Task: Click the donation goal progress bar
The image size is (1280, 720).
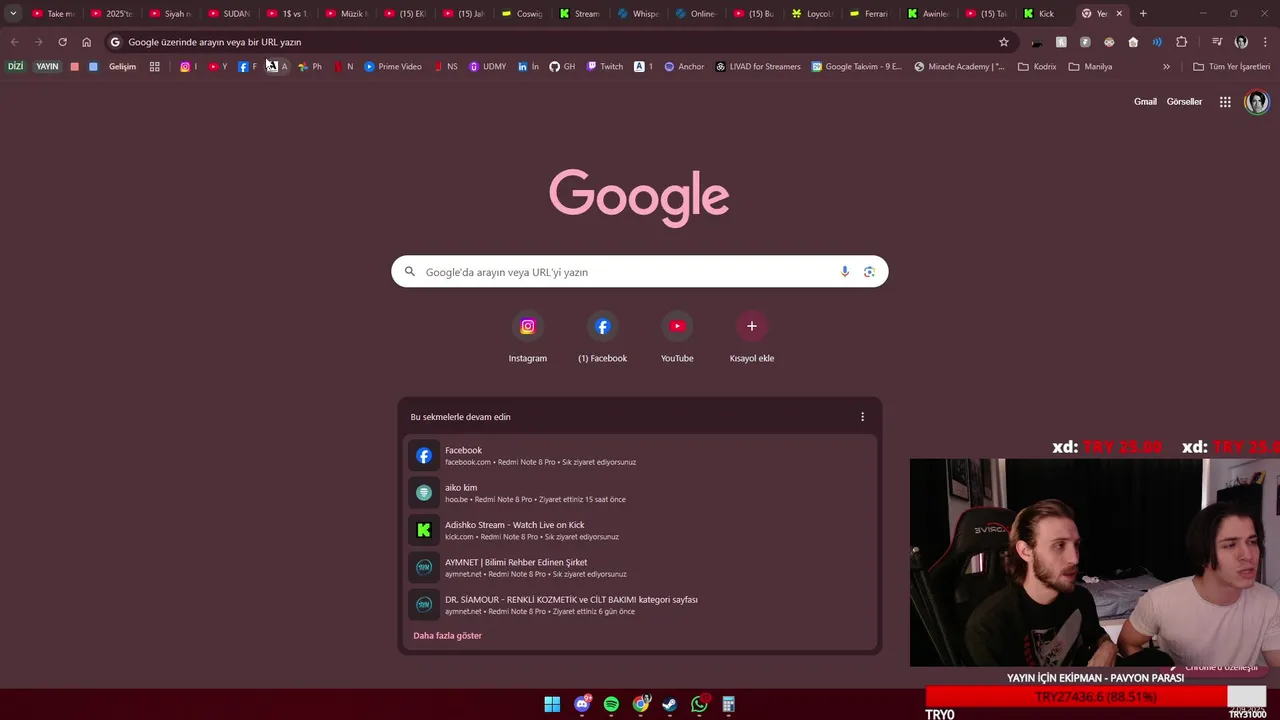Action: (1096, 697)
